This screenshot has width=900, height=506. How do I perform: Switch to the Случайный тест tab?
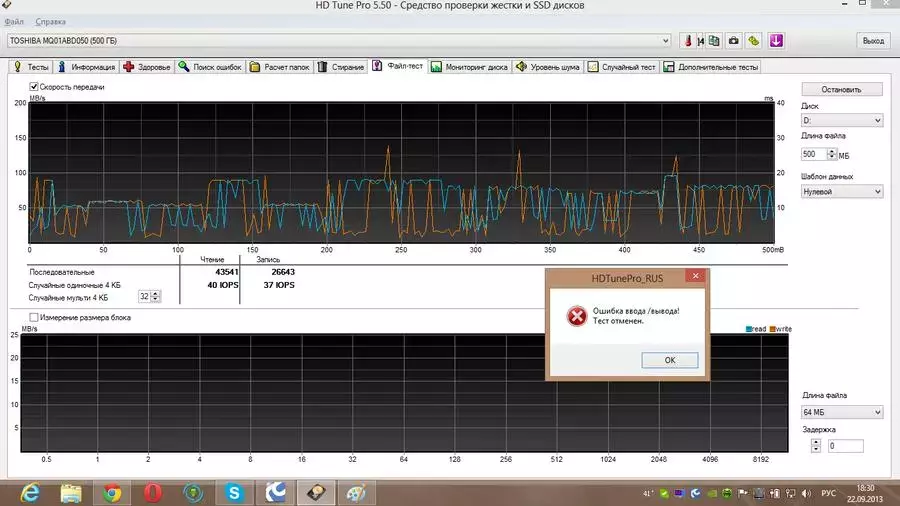(x=621, y=67)
